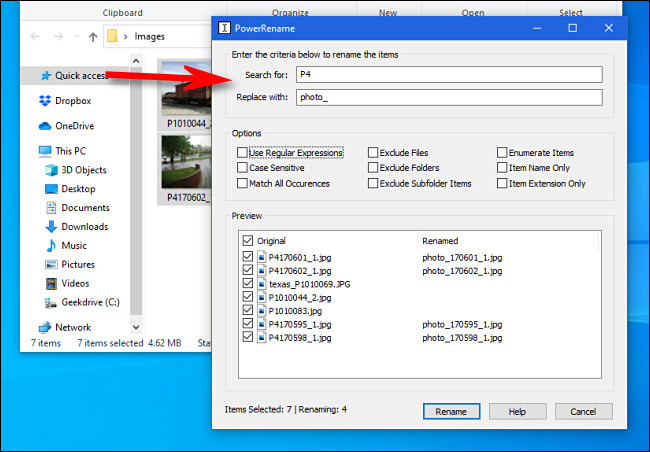Click the Desktop folder icon

(x=51, y=189)
